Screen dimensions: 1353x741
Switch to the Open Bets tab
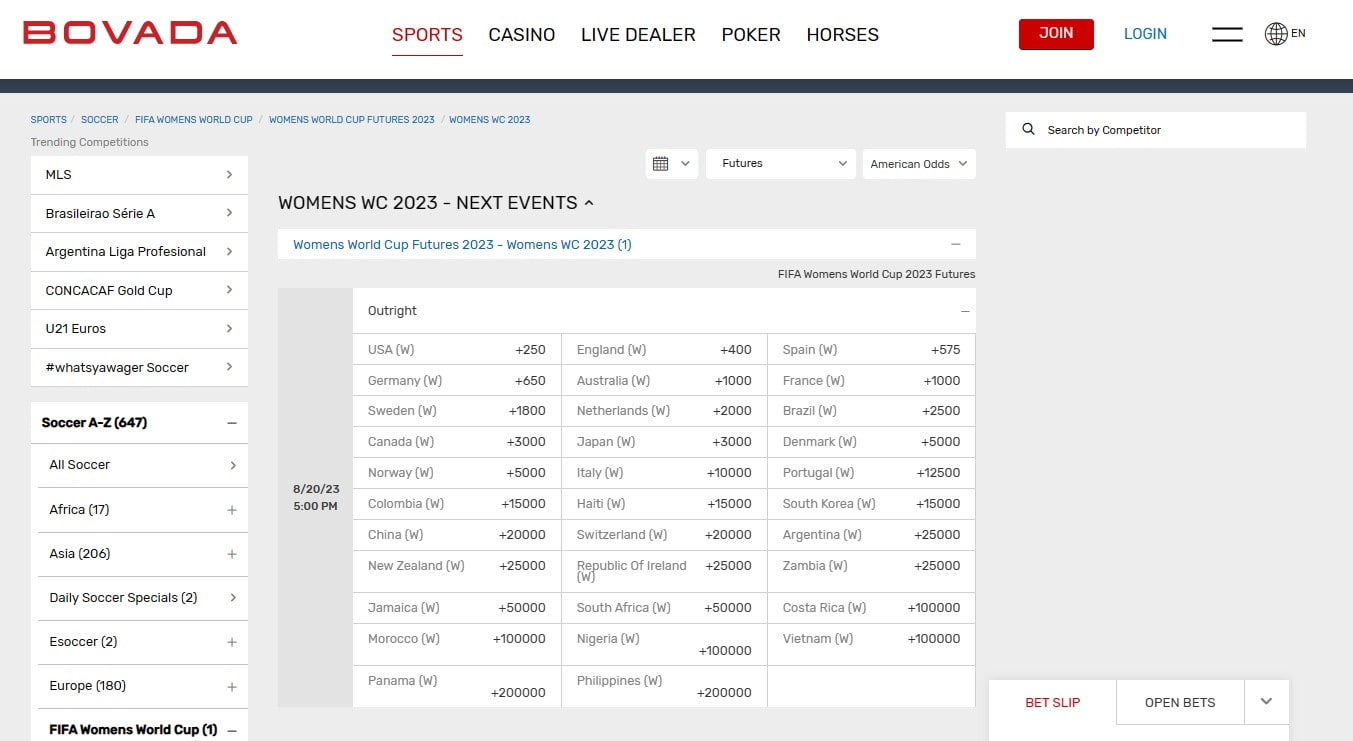pos(1180,702)
